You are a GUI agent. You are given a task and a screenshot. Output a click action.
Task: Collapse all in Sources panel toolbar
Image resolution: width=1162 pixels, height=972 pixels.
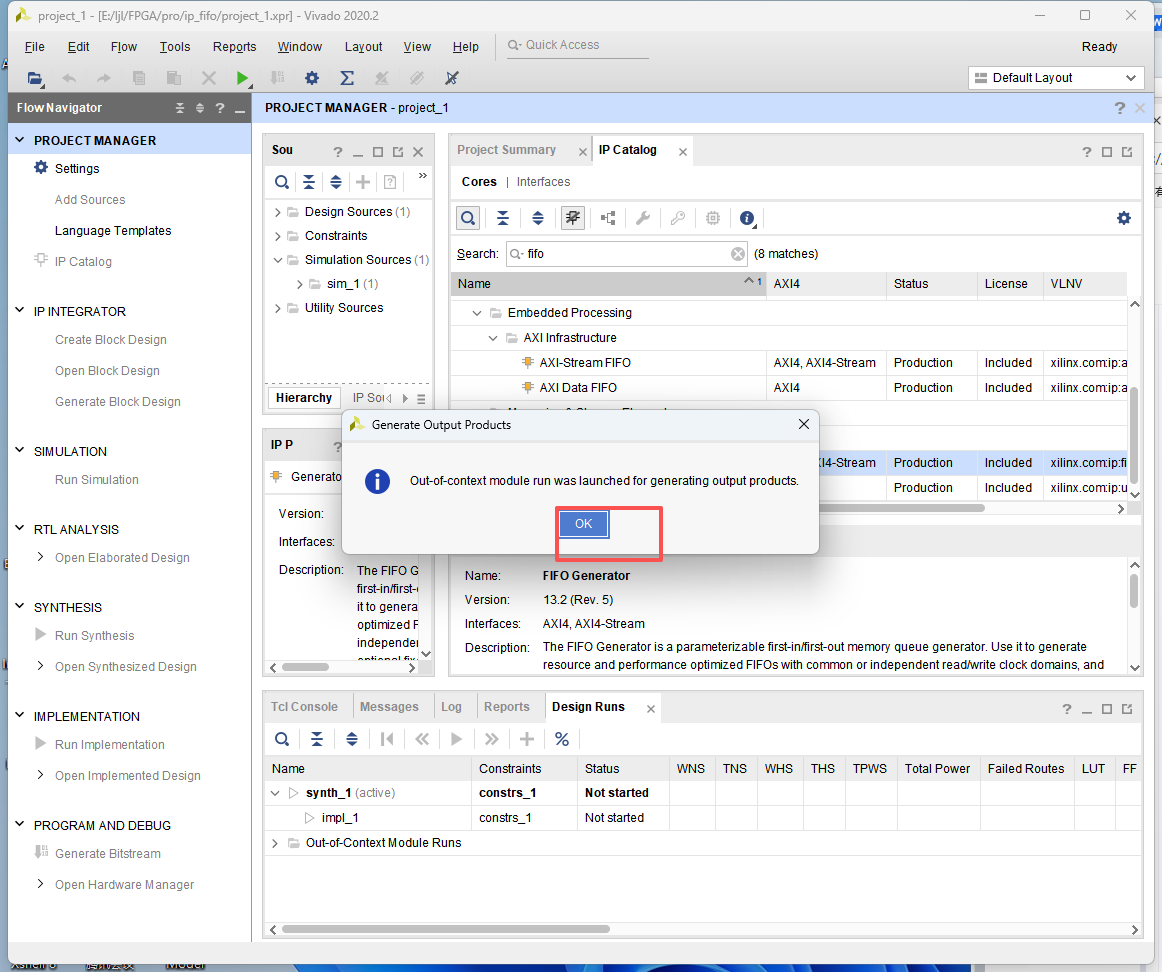(x=308, y=182)
